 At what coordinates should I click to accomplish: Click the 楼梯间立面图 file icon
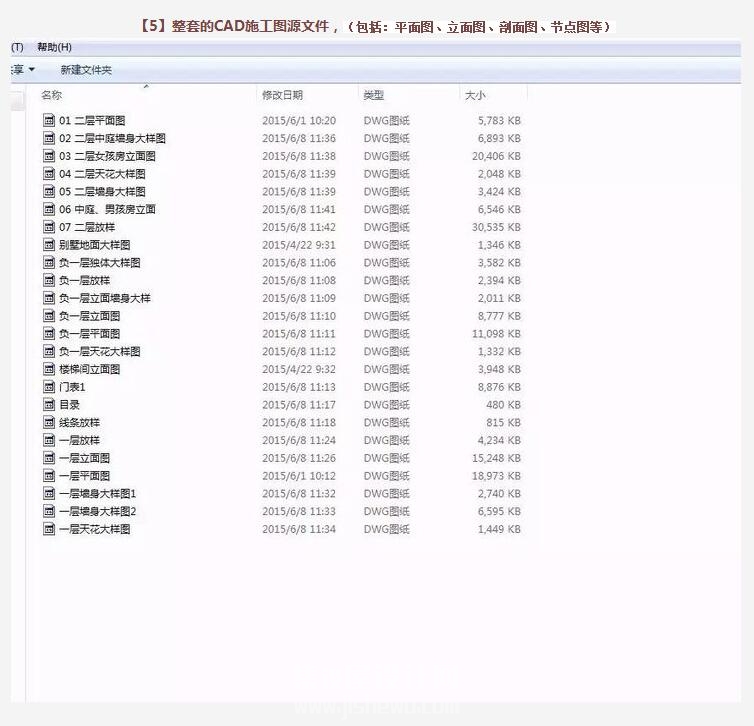pos(49,369)
